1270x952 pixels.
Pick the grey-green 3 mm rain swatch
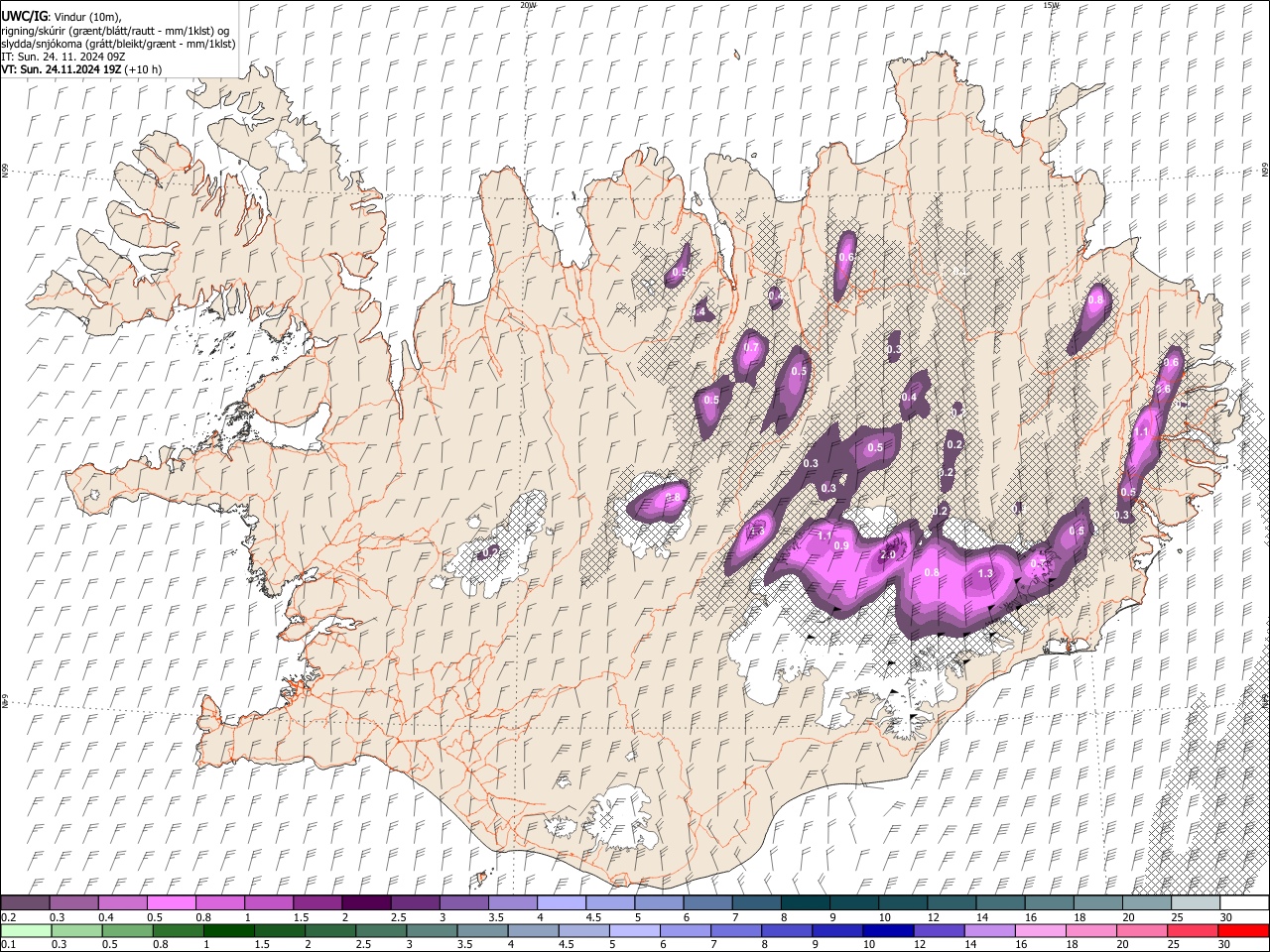(431, 930)
